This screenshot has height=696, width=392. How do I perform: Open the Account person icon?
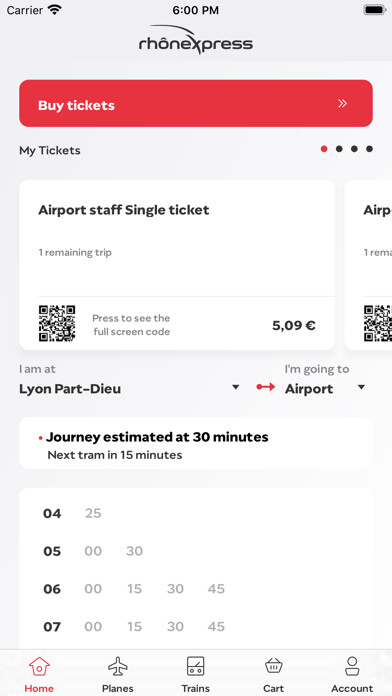(352, 667)
